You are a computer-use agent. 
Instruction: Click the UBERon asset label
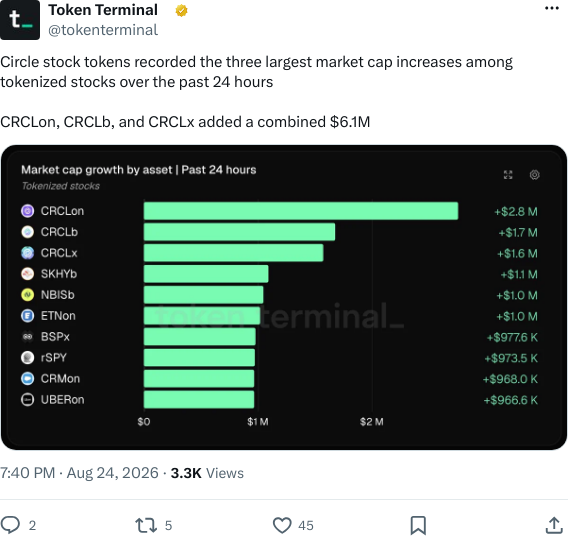click(x=62, y=399)
